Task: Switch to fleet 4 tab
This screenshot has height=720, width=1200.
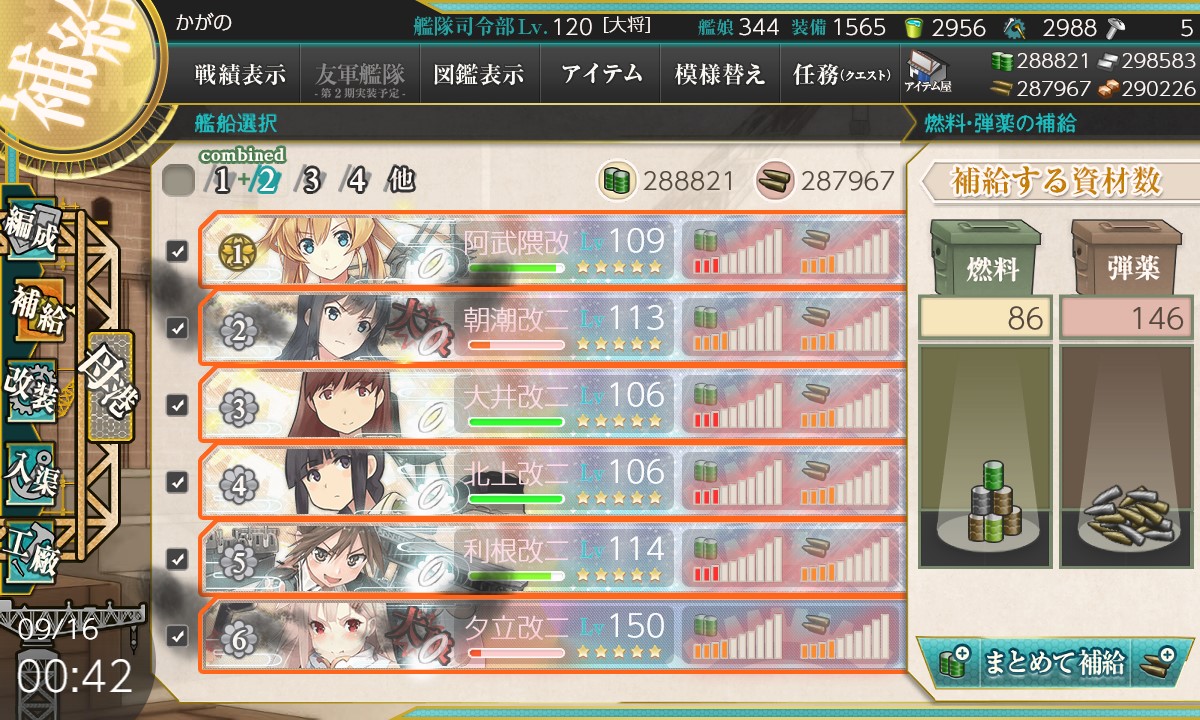Action: [354, 181]
